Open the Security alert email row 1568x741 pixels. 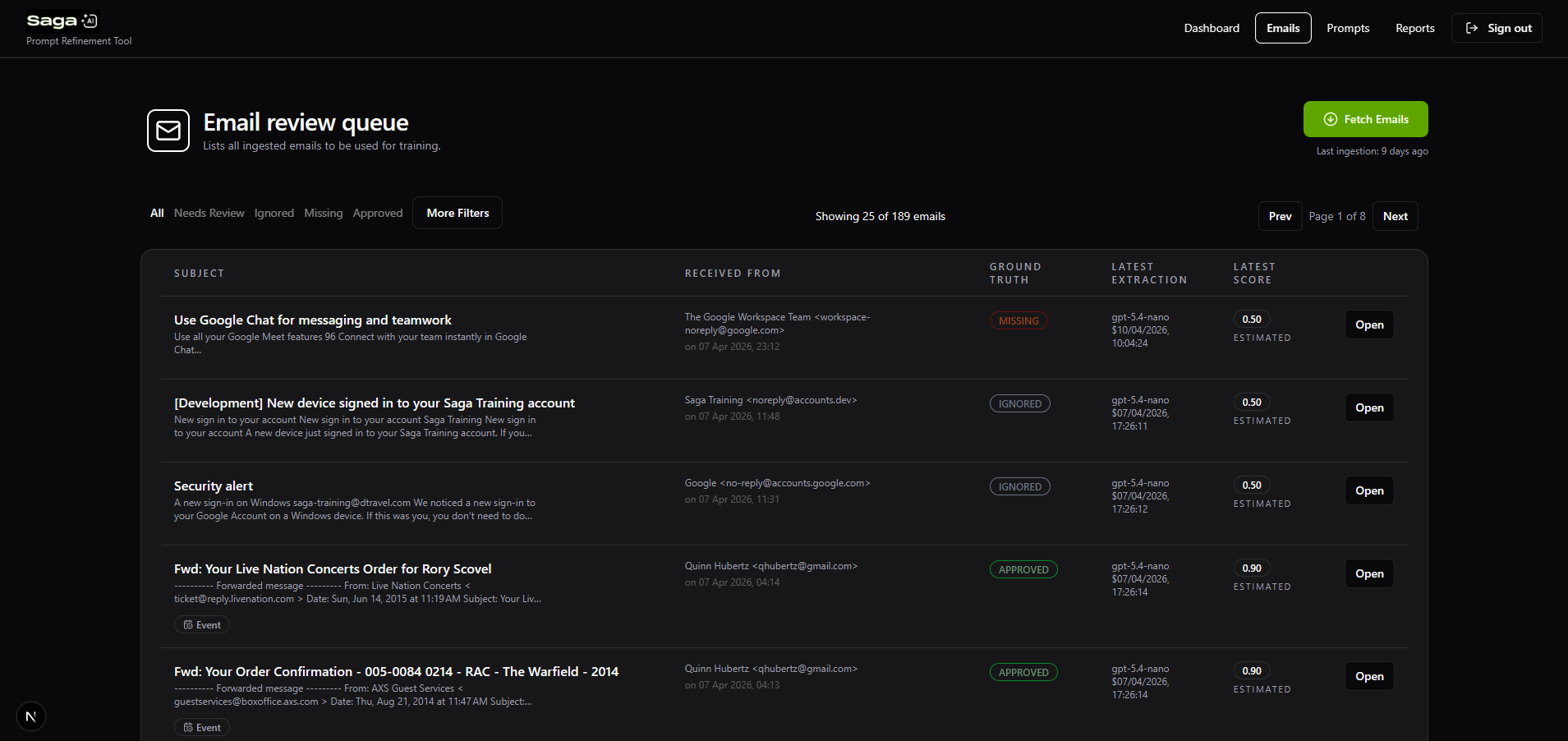pyautogui.click(x=1369, y=490)
